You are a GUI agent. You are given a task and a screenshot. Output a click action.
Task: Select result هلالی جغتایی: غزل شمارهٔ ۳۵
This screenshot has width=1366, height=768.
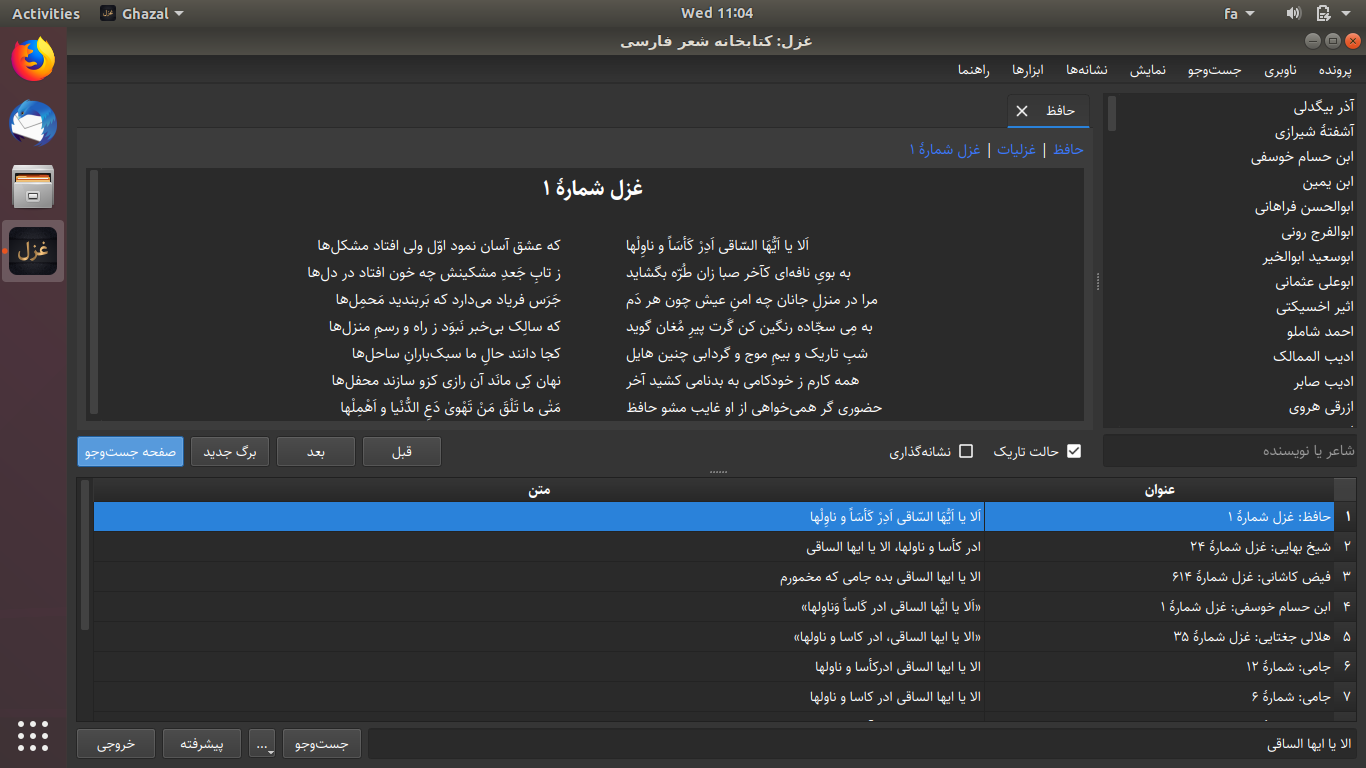point(1159,636)
